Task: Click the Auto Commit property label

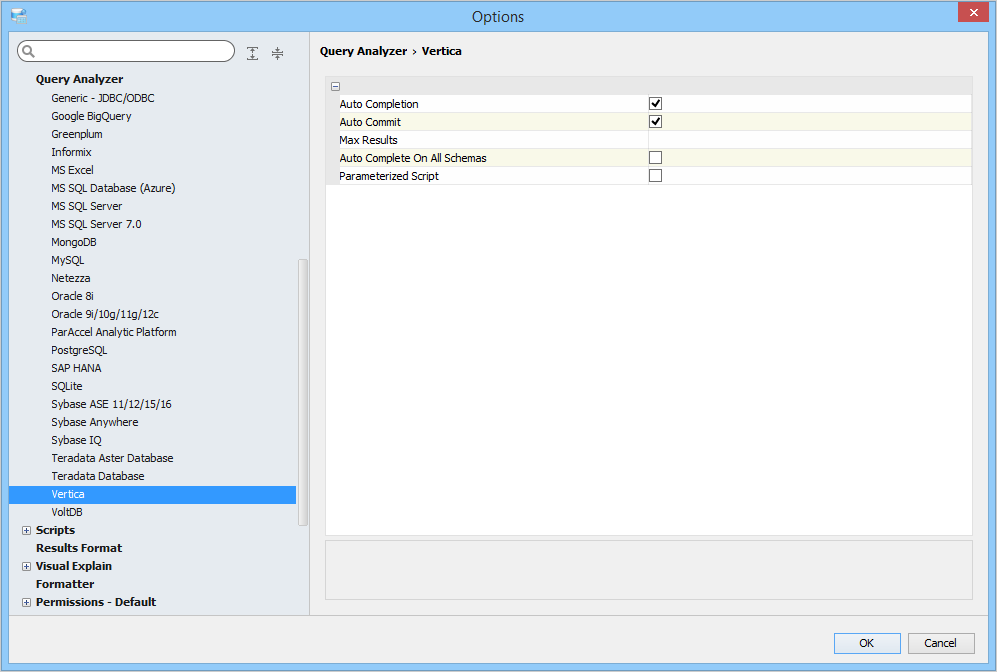Action: click(370, 122)
